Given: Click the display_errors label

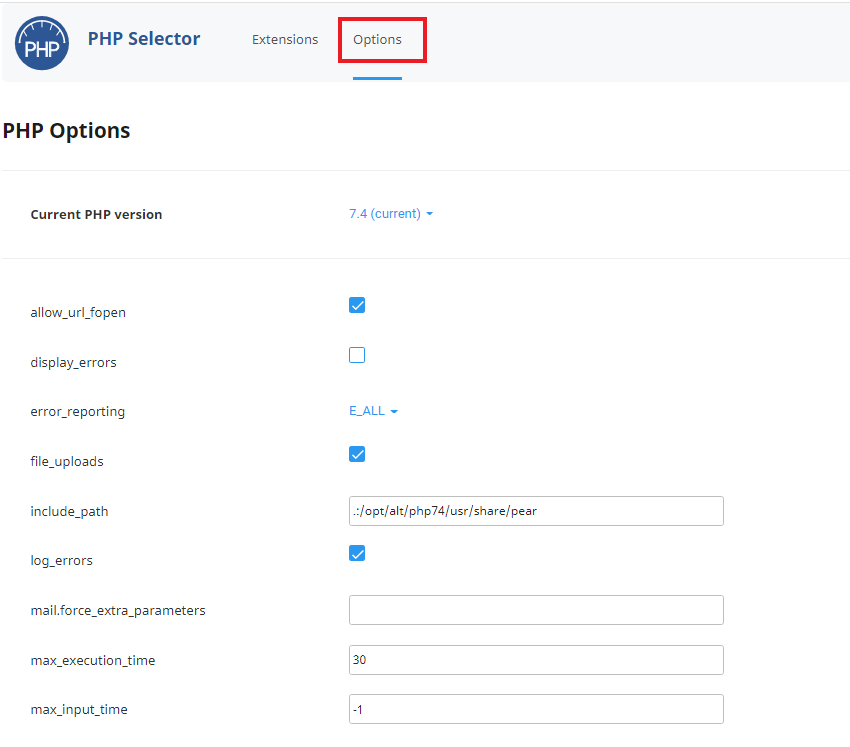Looking at the screenshot, I should [73, 362].
